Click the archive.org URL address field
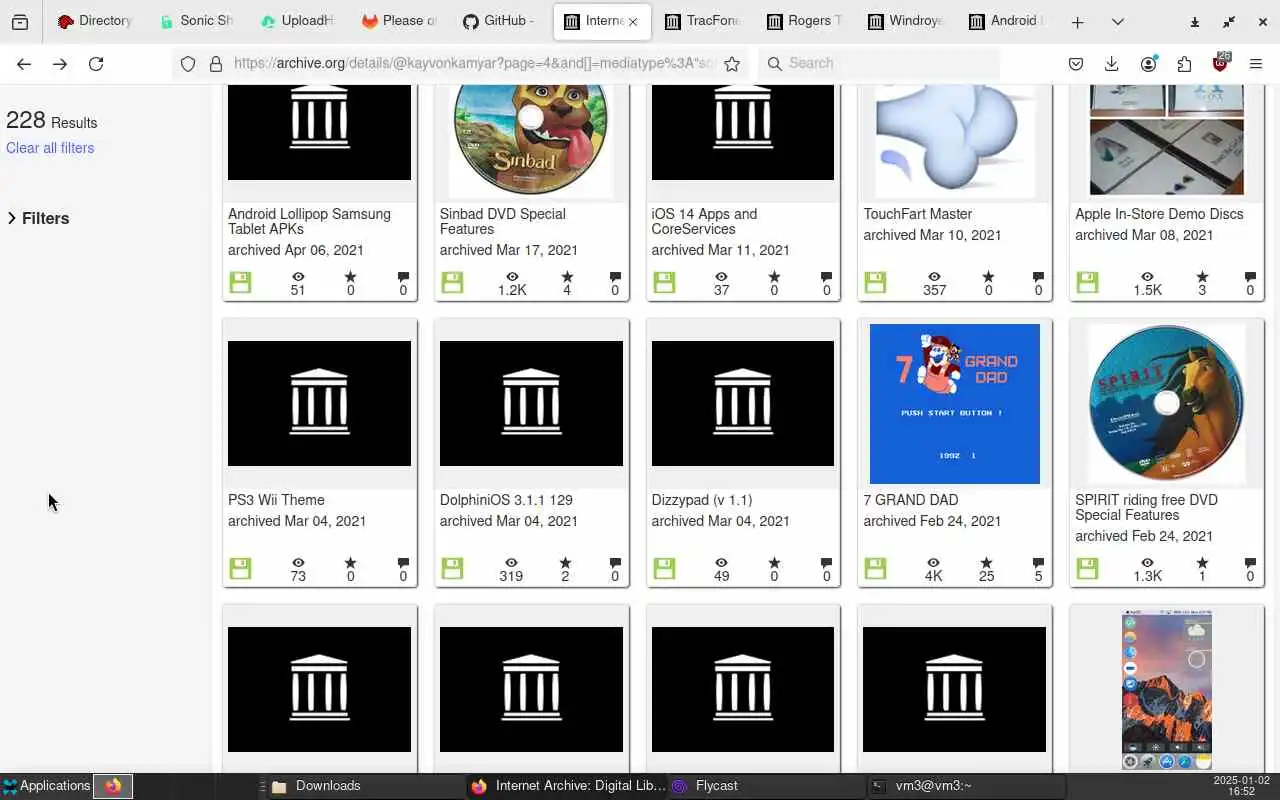Screen dimensions: 1280x800 point(475,63)
